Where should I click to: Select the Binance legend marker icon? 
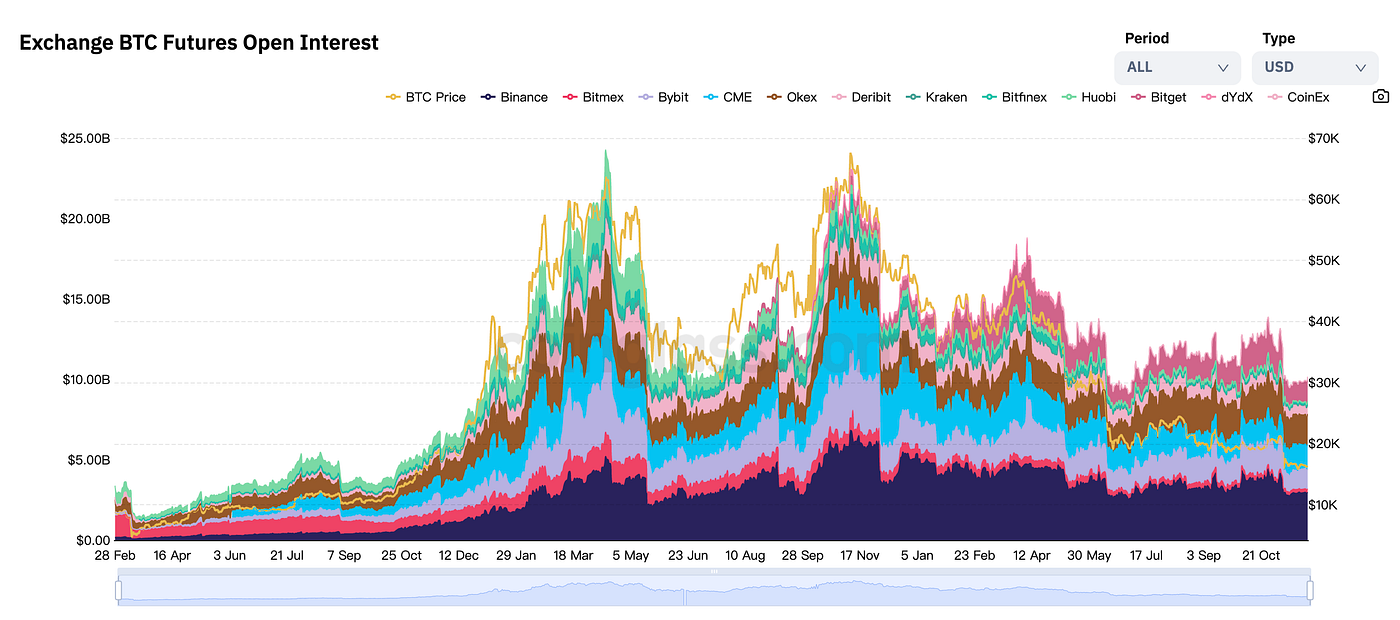coord(487,97)
